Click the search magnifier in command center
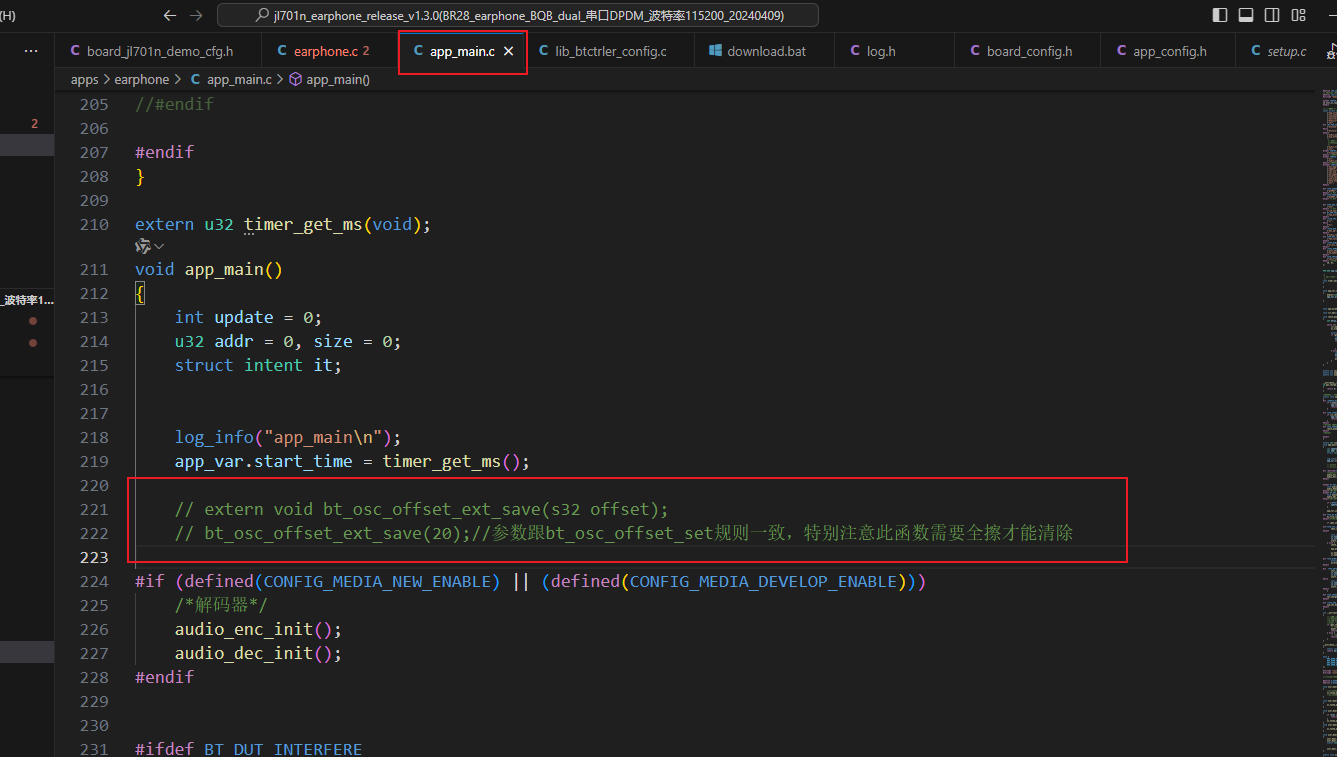 coord(263,16)
